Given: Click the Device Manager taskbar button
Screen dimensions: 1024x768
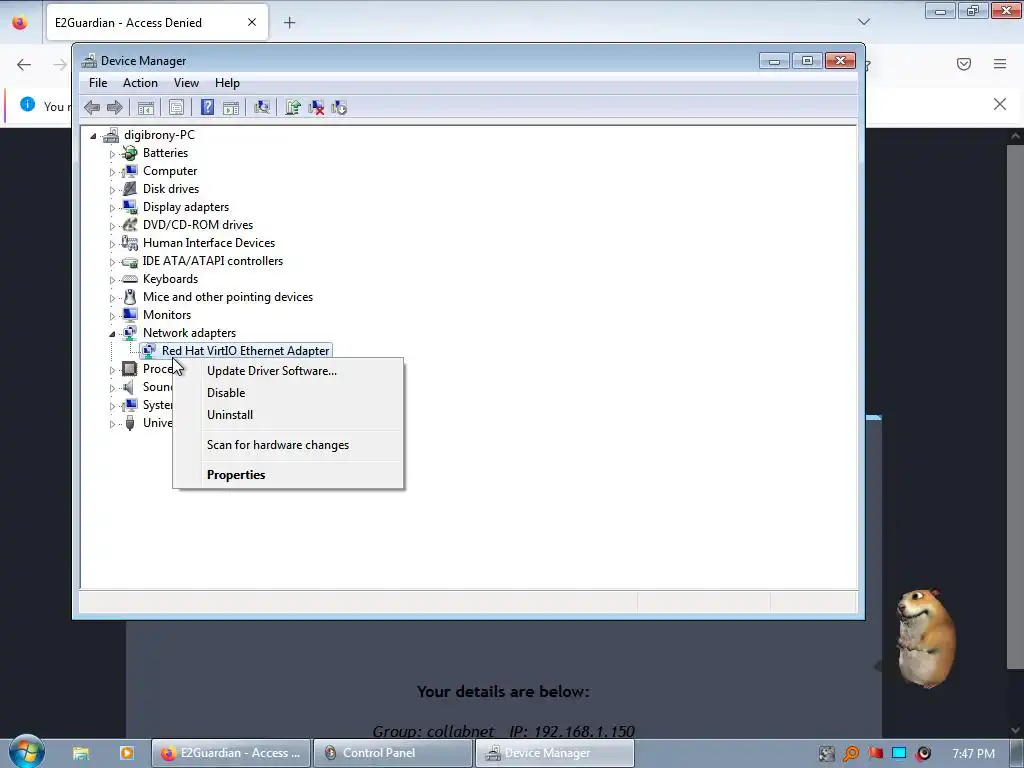Looking at the screenshot, I should [554, 753].
